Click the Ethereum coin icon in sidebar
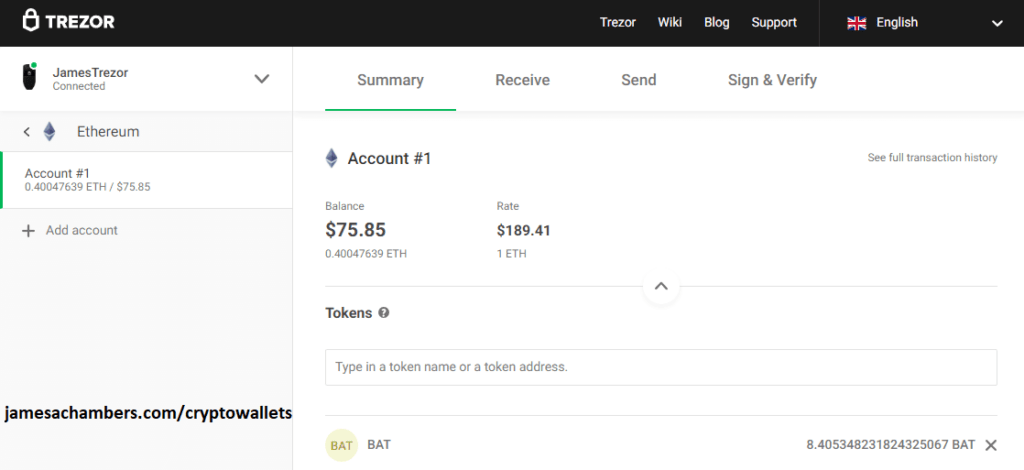This screenshot has width=1024, height=470. click(50, 132)
